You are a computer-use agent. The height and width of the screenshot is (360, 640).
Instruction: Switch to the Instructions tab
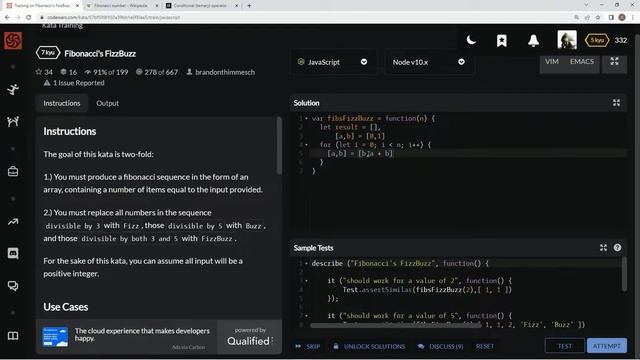pos(62,103)
